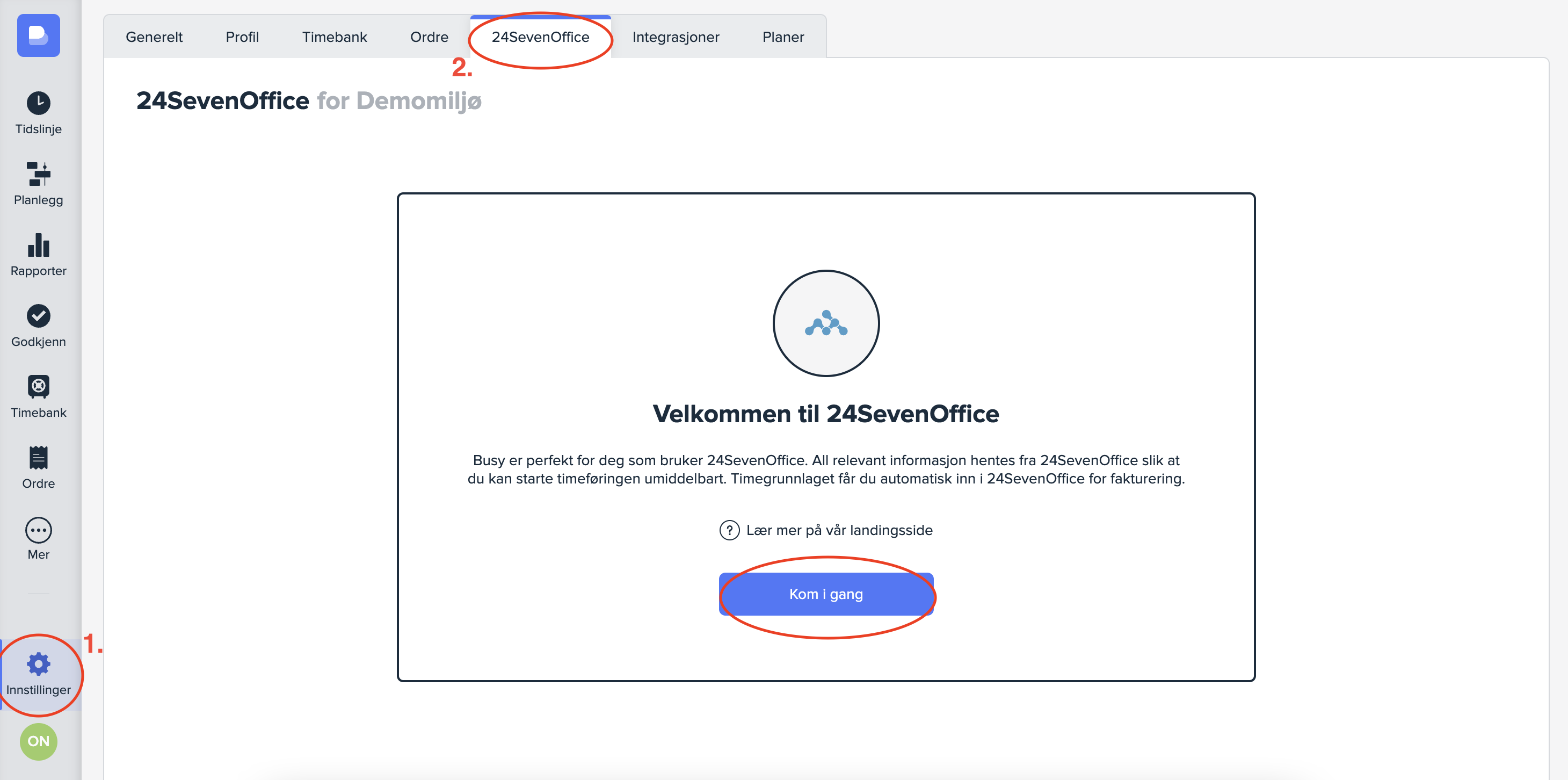
Task: Open the Ordre receipt icon in sidebar
Action: (38, 458)
